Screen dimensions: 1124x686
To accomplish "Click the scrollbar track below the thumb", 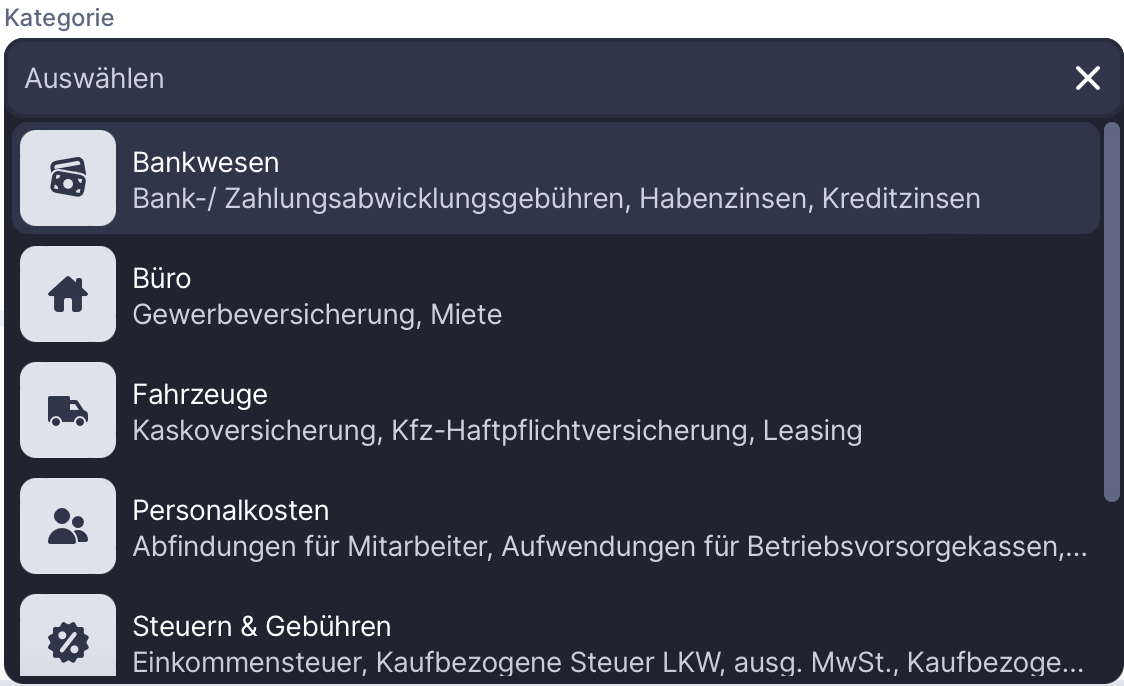I will 1111,590.
